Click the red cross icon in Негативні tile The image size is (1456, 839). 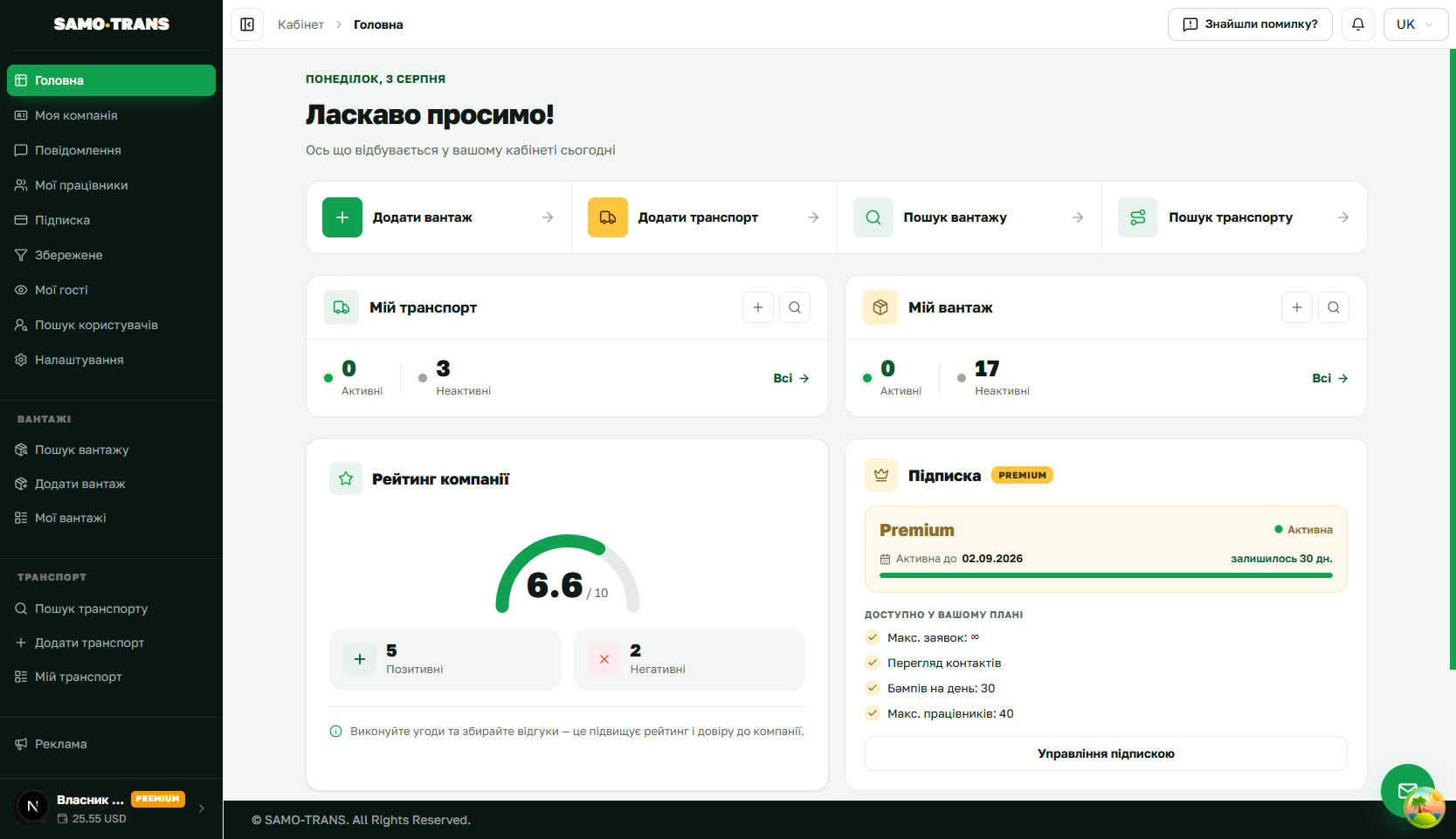click(x=604, y=659)
